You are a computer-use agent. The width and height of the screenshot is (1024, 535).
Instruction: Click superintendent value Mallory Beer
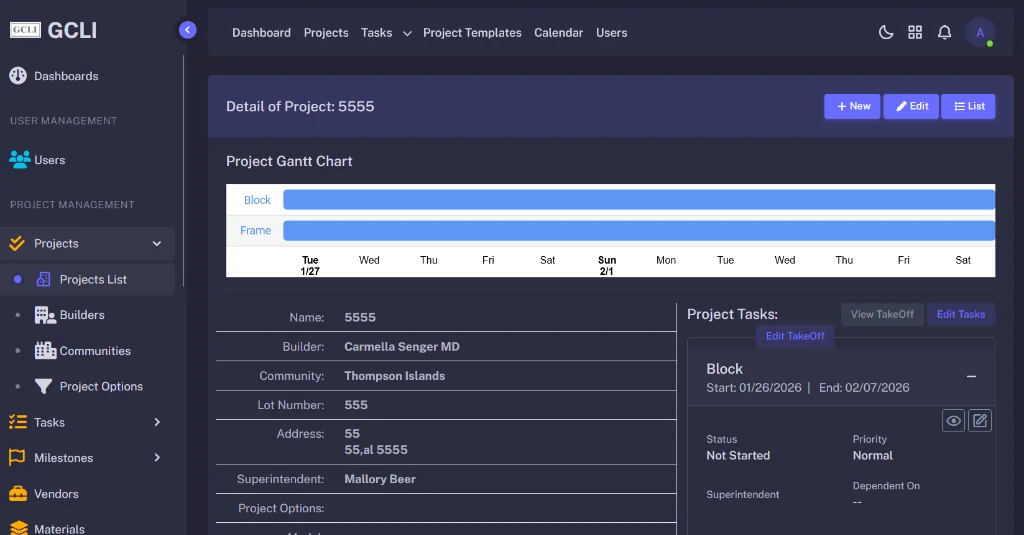pos(380,479)
